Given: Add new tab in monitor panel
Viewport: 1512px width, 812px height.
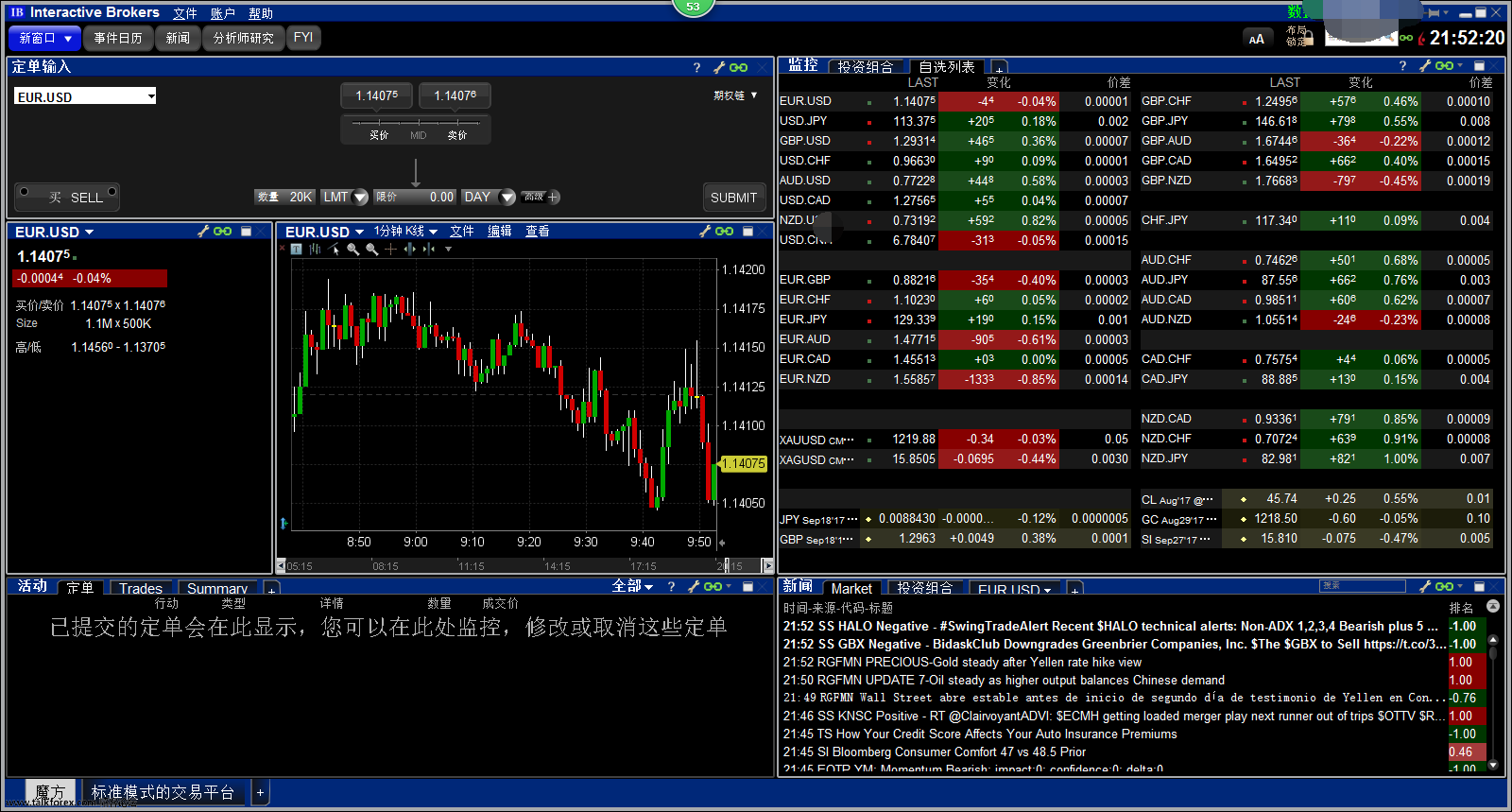Looking at the screenshot, I should [x=999, y=68].
